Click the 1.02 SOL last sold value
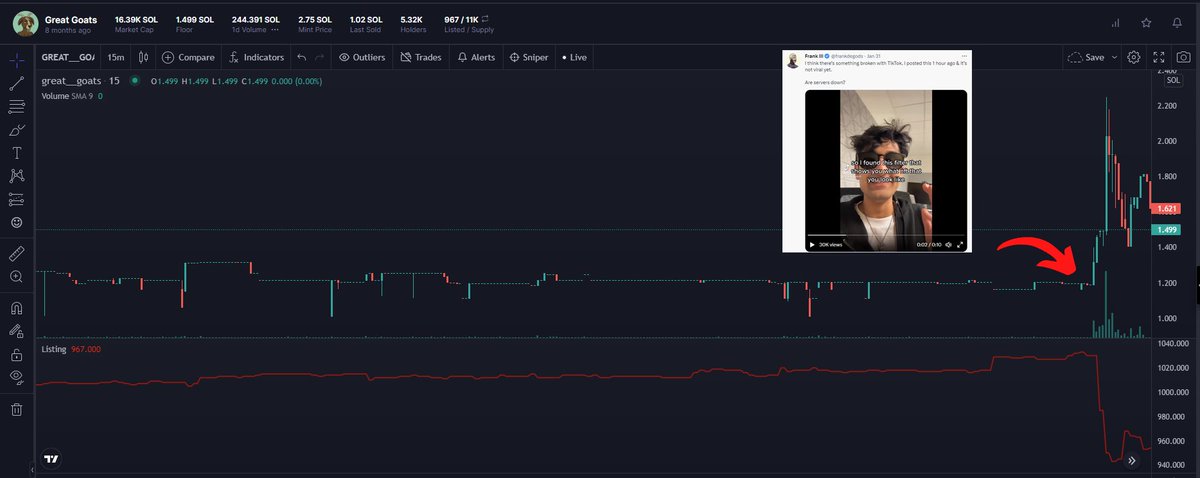Image resolution: width=1200 pixels, height=478 pixels. (x=366, y=19)
